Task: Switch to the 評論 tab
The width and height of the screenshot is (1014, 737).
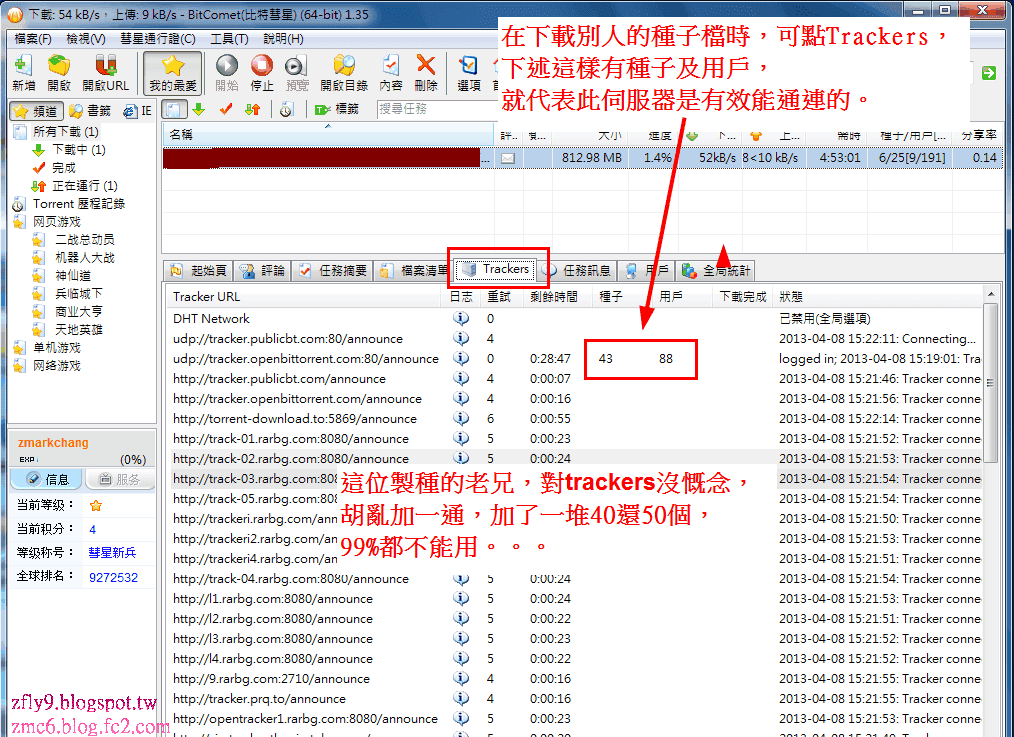Action: point(262,270)
